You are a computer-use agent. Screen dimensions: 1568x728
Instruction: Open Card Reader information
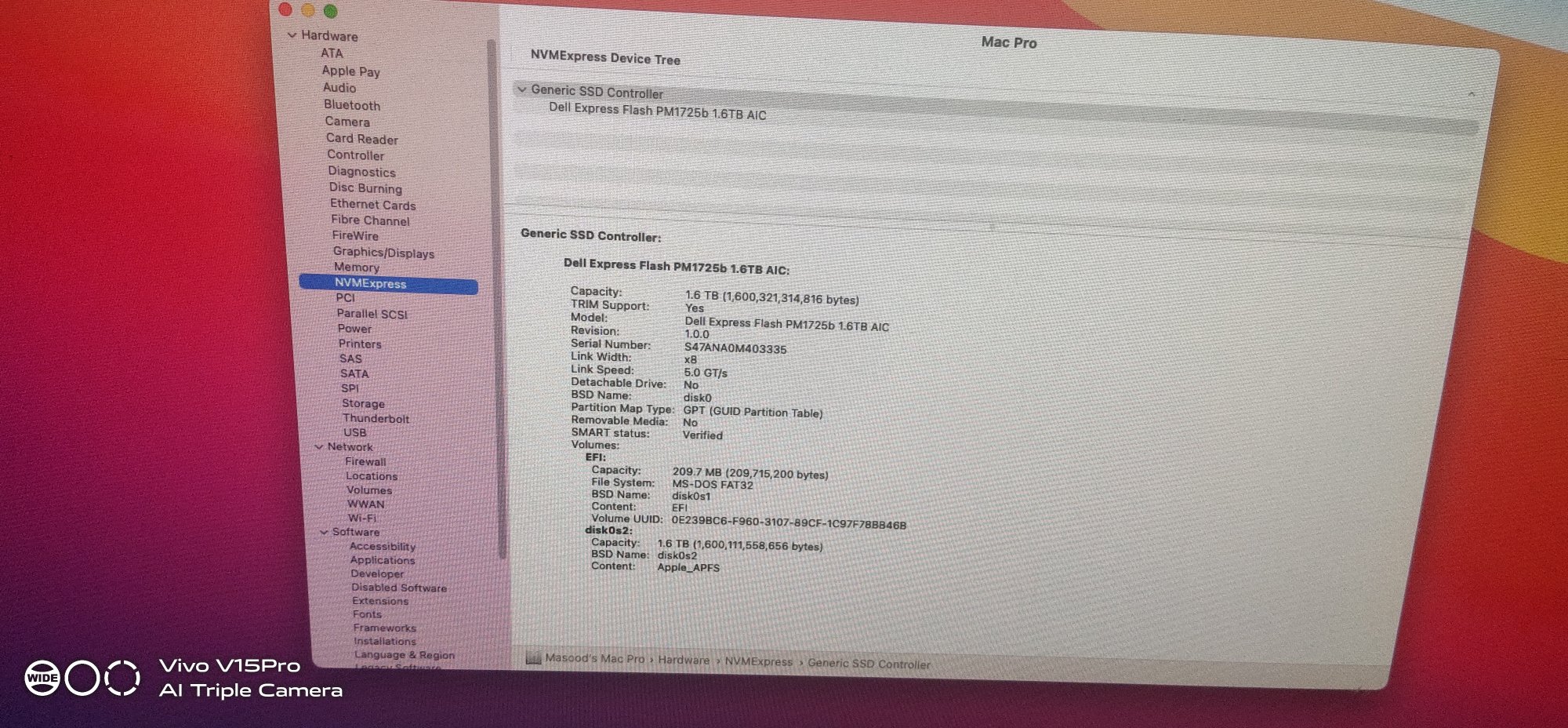[362, 139]
